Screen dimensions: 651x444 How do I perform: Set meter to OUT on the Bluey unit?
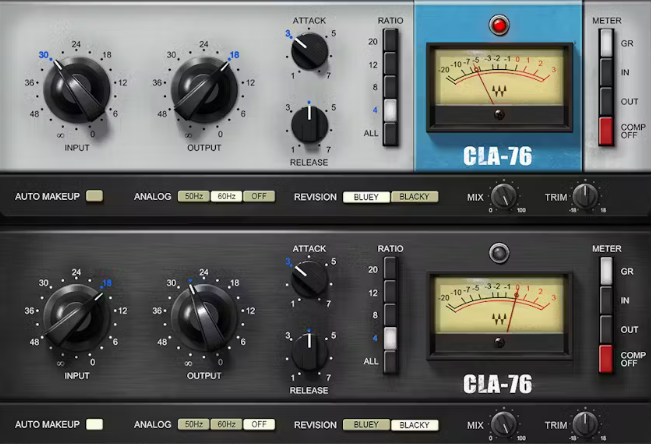coord(606,101)
